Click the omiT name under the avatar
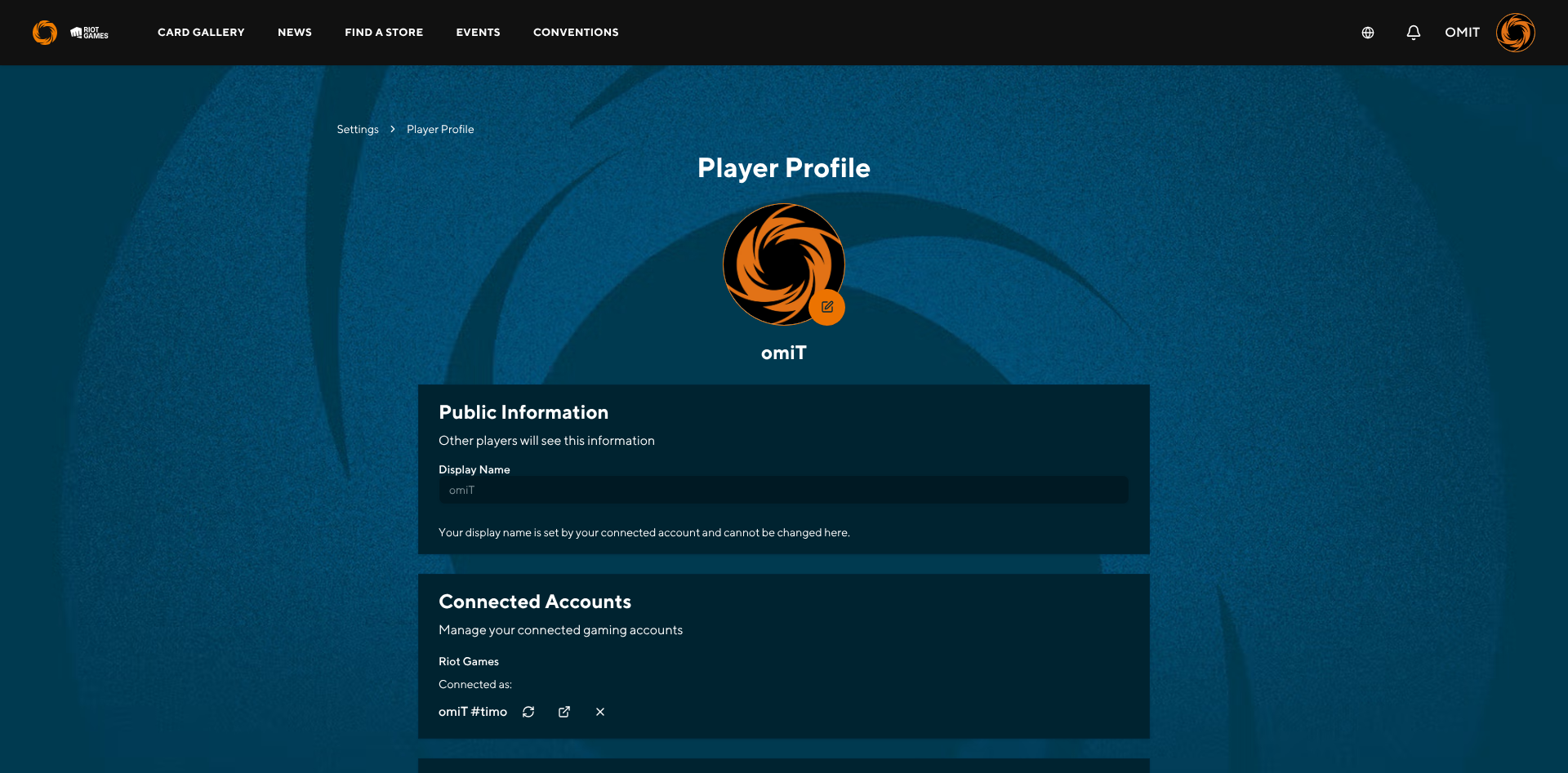This screenshot has height=773, width=1568. [784, 353]
